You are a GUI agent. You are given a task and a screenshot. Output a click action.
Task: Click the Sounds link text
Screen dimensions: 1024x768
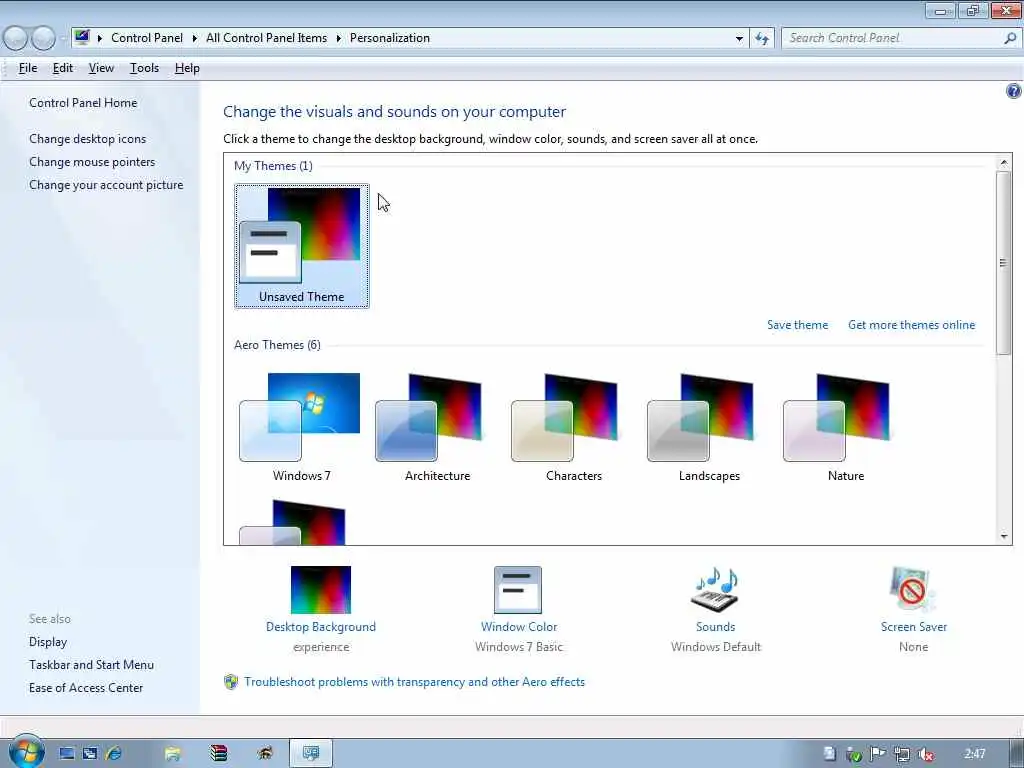tap(715, 627)
